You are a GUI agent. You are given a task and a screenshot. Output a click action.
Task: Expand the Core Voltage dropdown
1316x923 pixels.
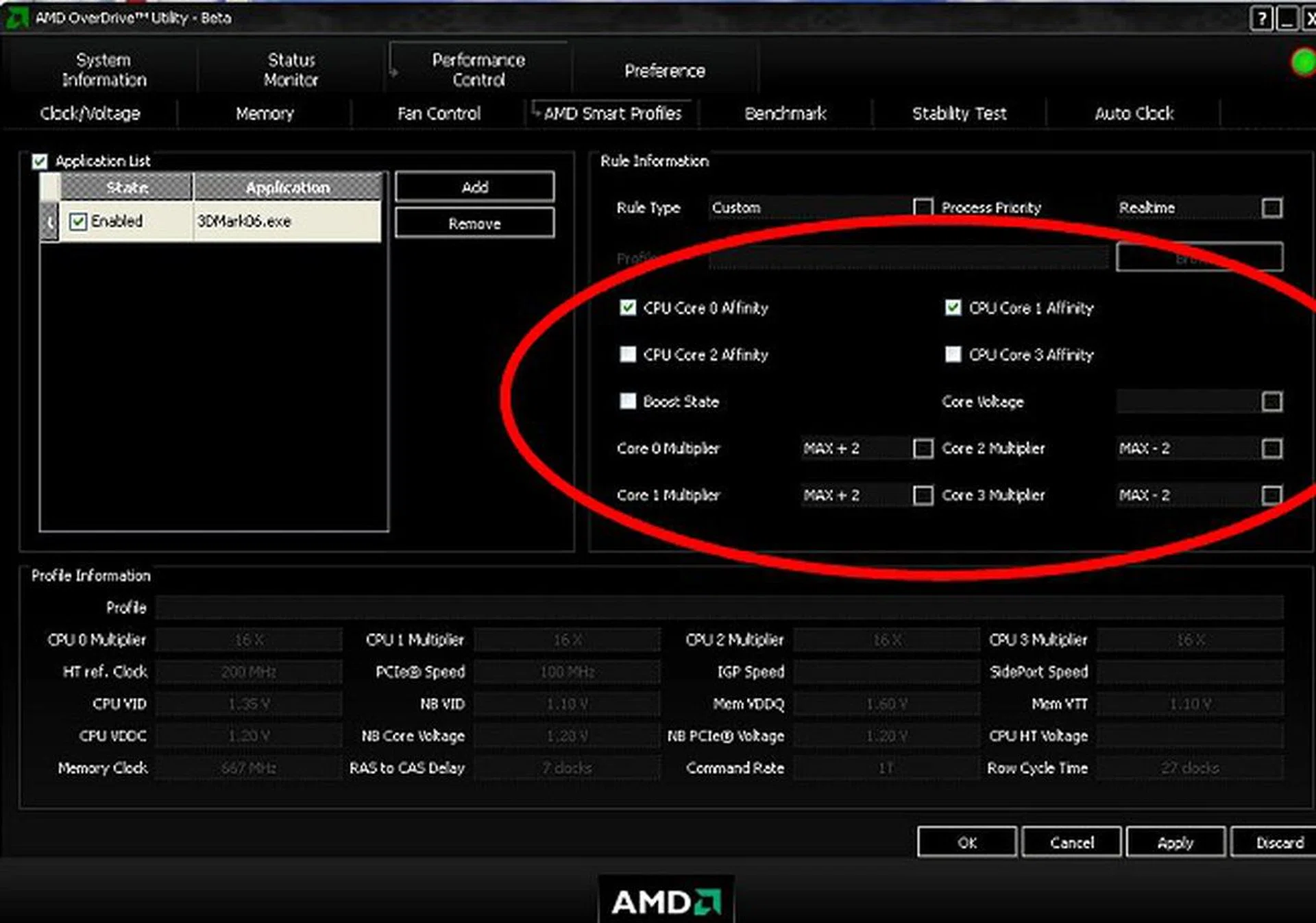tap(1271, 401)
